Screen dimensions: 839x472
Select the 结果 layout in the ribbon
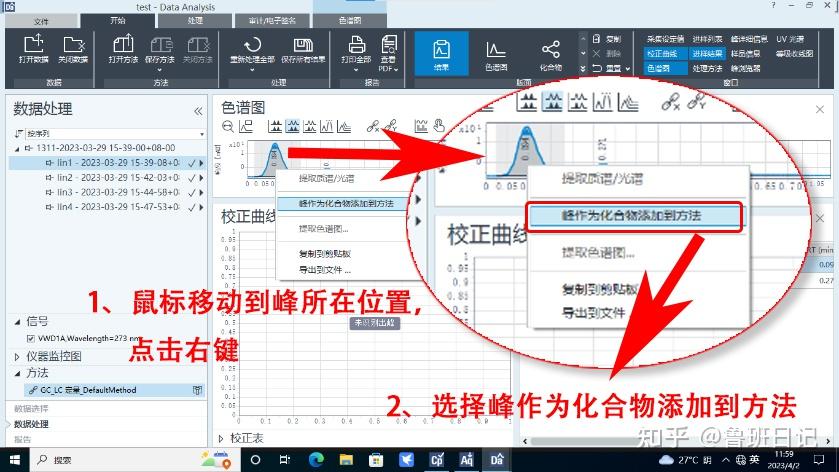click(441, 53)
